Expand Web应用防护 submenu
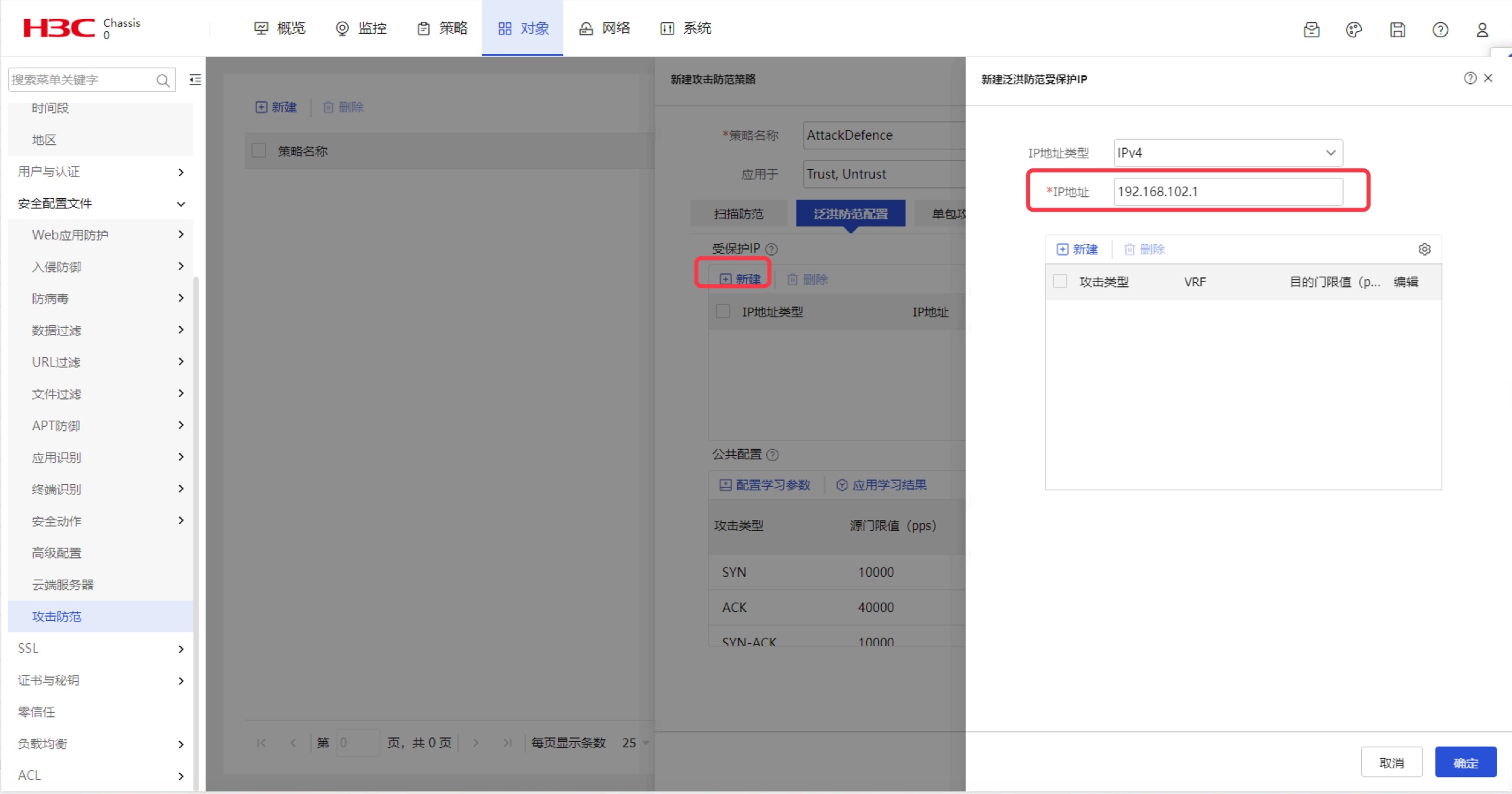Viewport: 1512px width, 794px height. pos(101,235)
